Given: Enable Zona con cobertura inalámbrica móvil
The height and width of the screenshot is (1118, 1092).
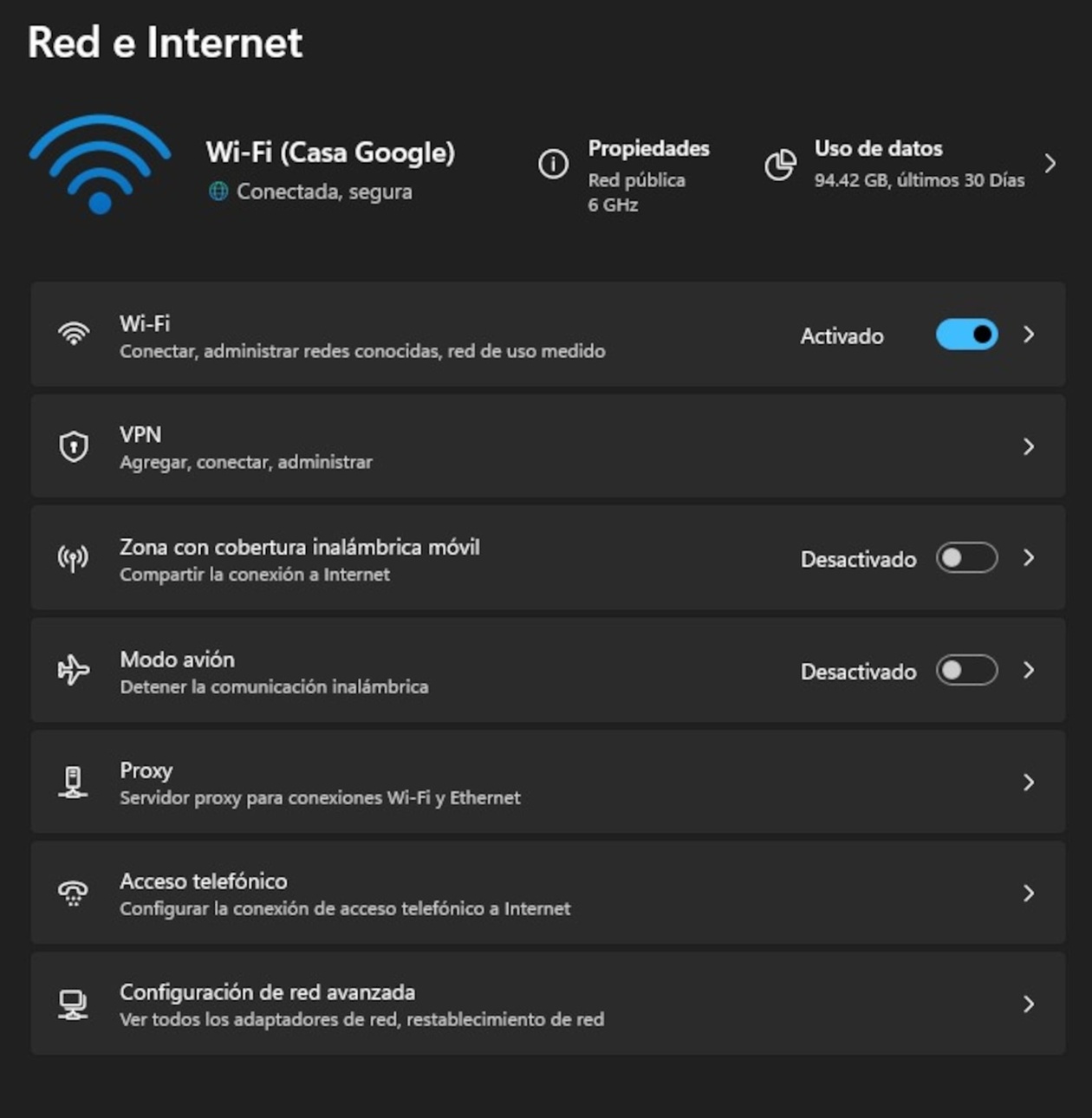Looking at the screenshot, I should click(x=966, y=558).
